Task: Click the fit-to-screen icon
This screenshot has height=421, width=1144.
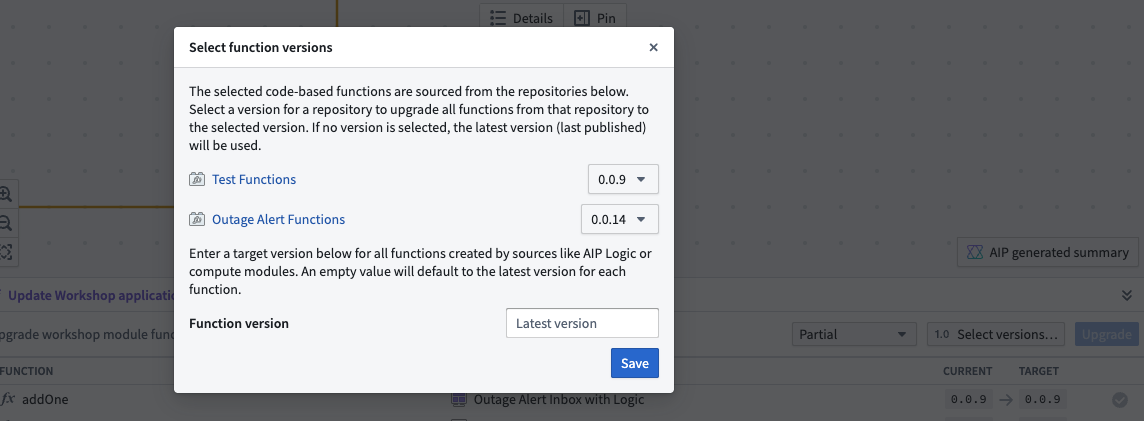Action: coord(6,251)
